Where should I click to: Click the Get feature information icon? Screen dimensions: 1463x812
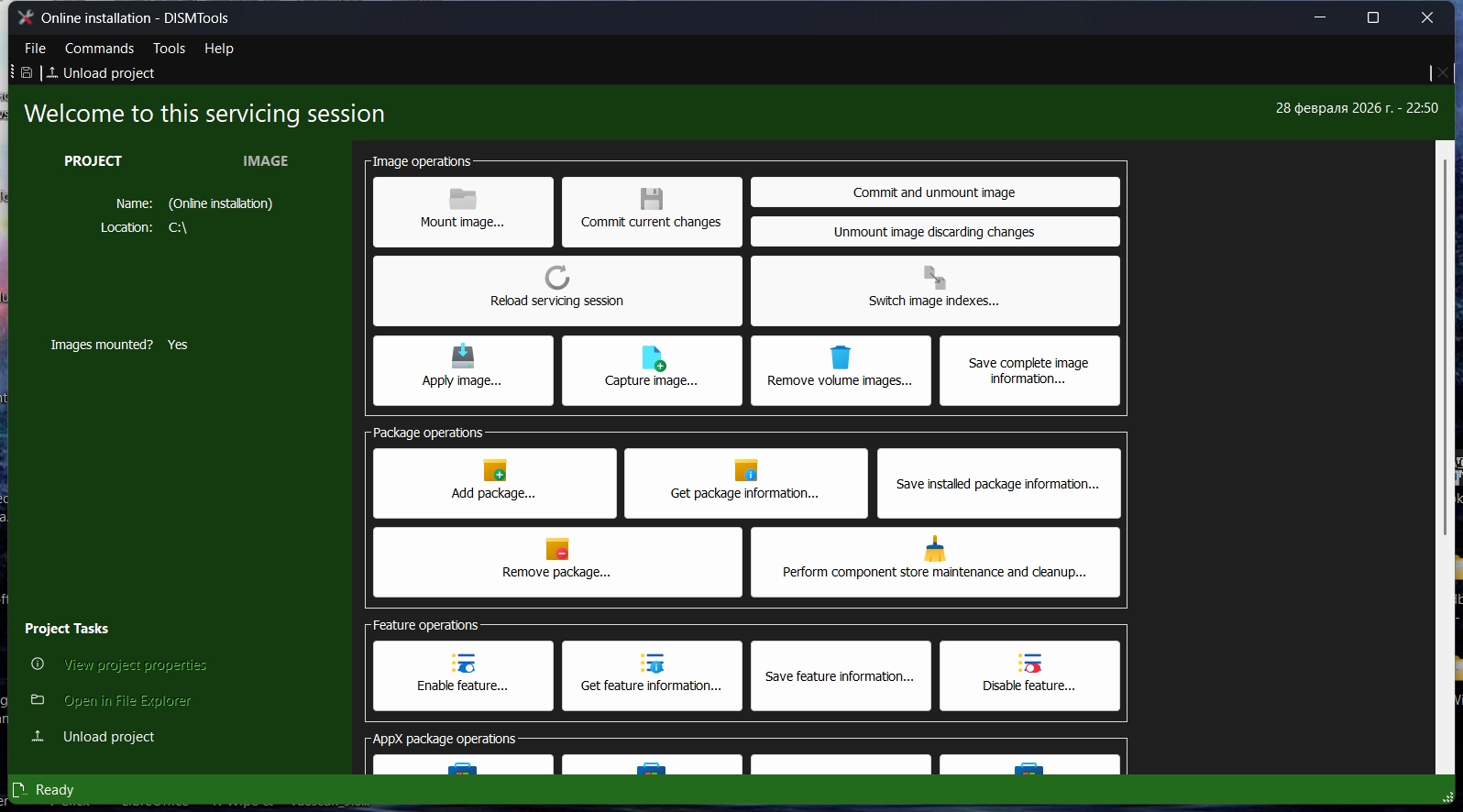[x=652, y=663]
